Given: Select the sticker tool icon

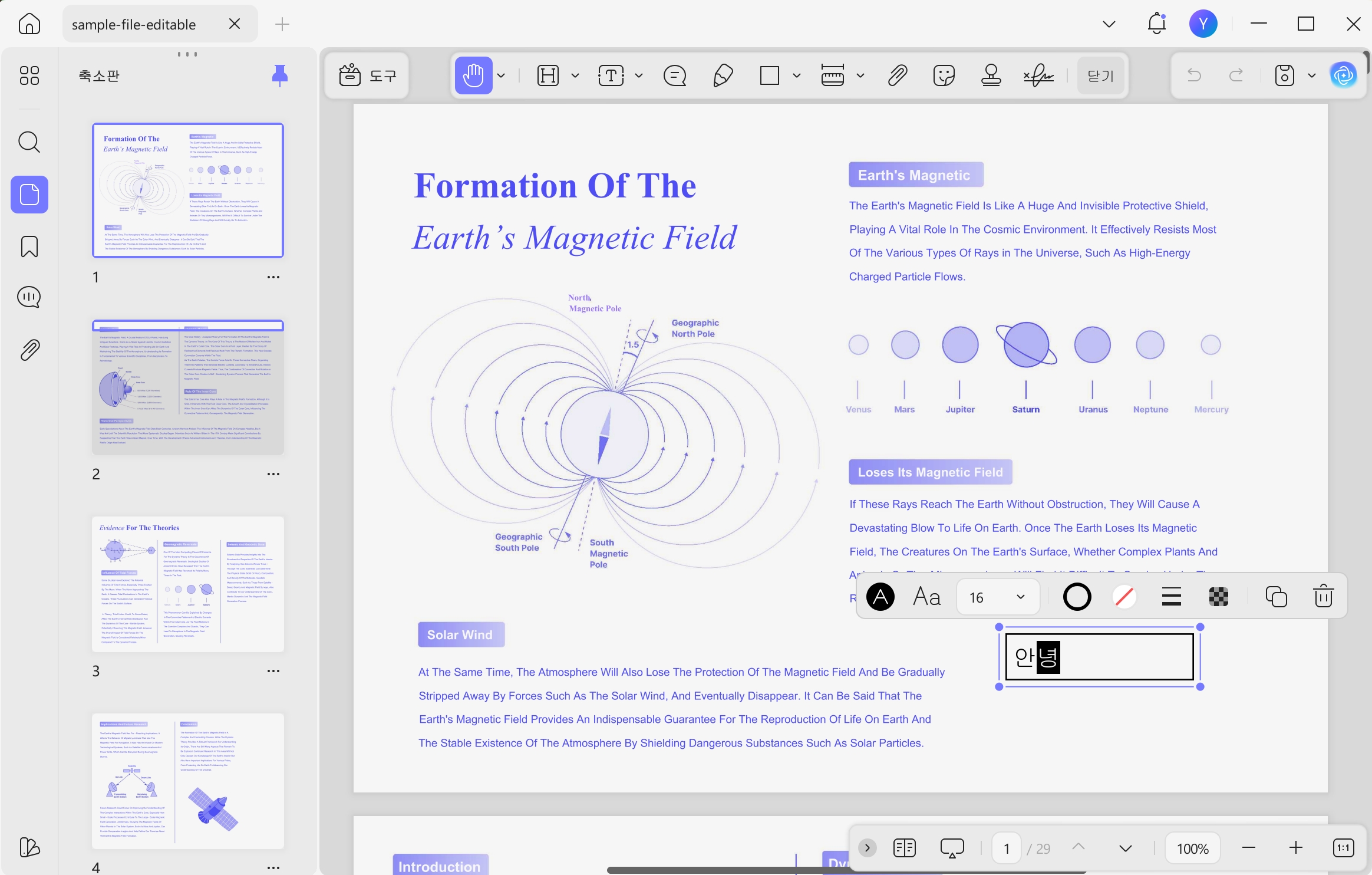Looking at the screenshot, I should tap(944, 75).
